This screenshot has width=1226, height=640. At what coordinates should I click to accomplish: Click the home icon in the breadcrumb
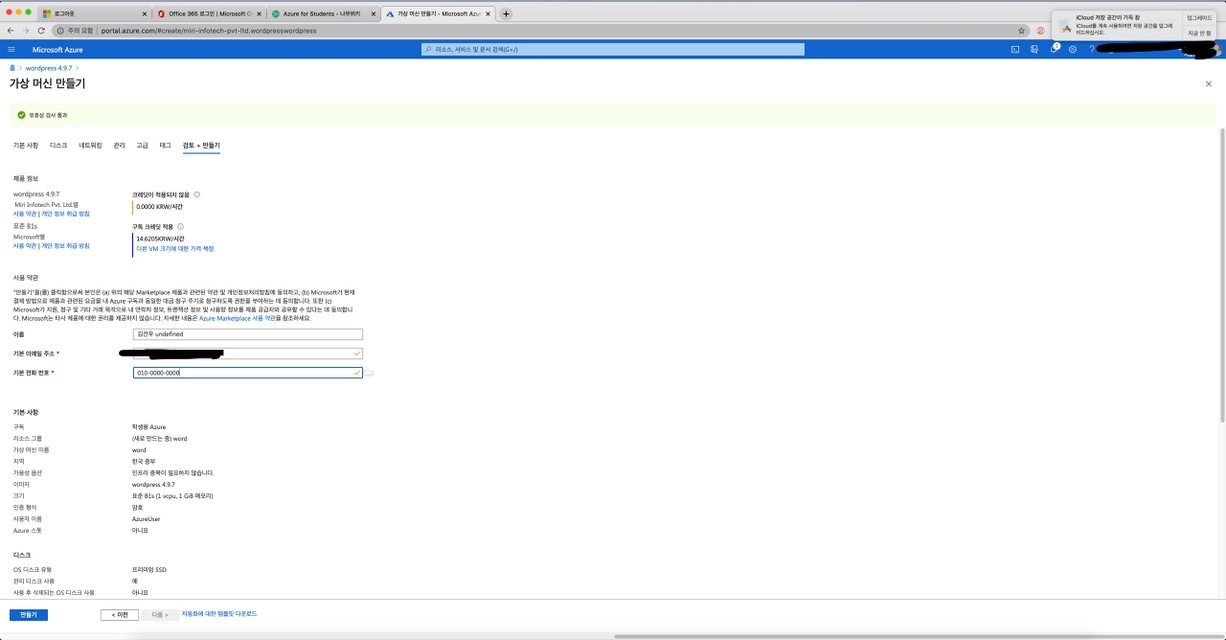click(13, 68)
